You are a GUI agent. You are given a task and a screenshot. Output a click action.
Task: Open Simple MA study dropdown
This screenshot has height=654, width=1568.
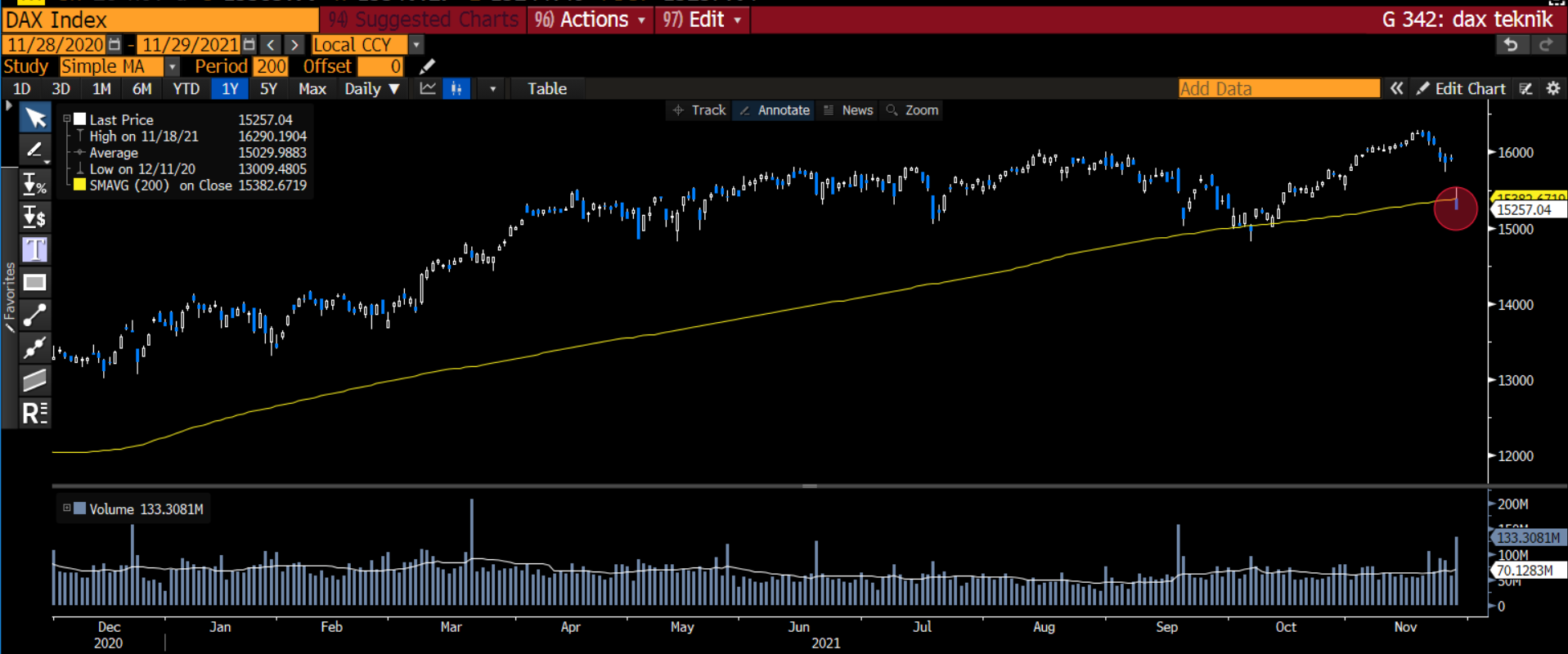172,66
